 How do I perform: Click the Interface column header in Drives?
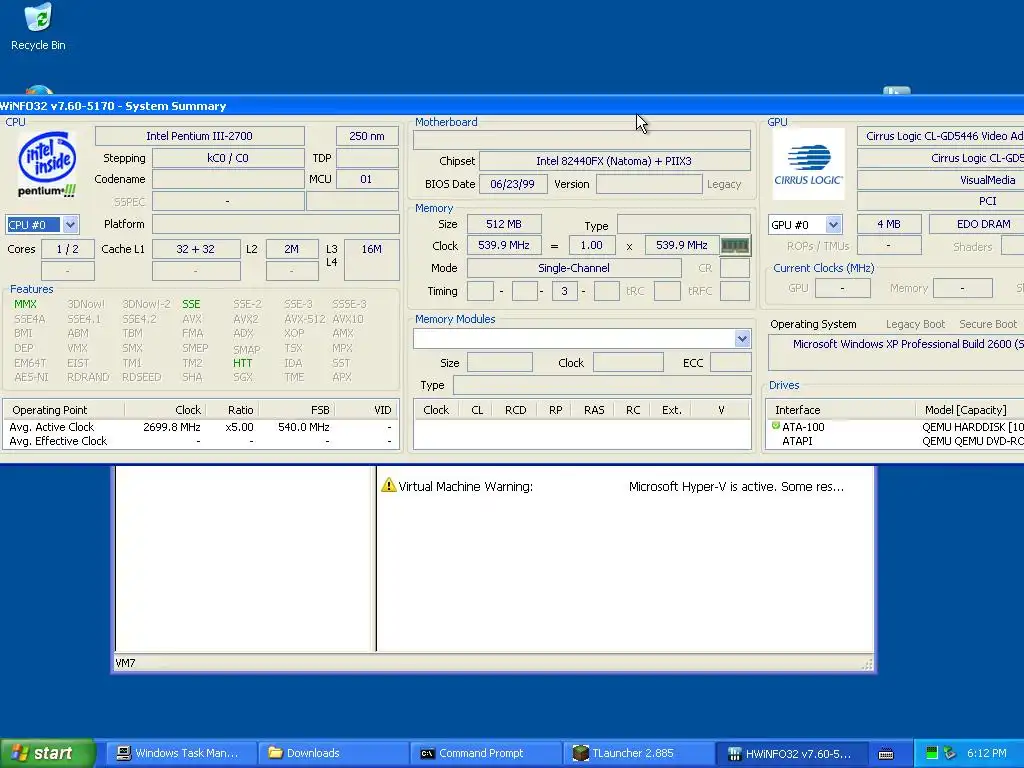pyautogui.click(x=842, y=409)
